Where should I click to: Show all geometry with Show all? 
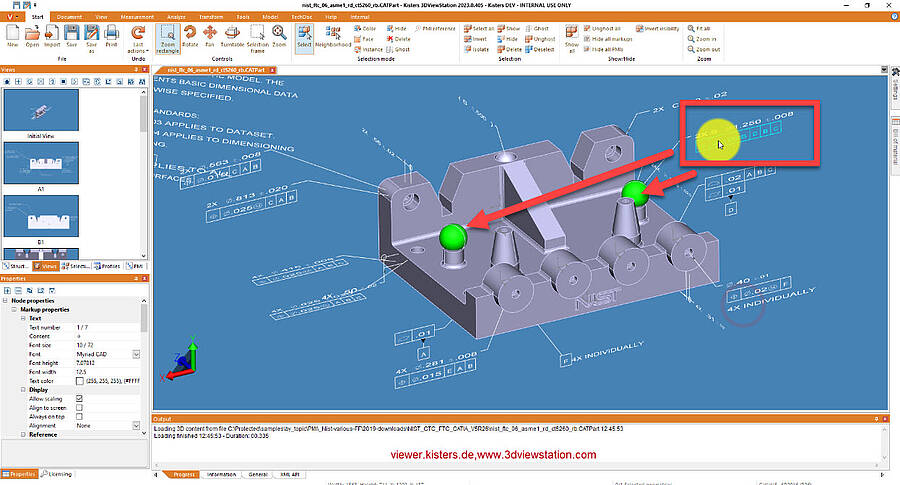(x=572, y=39)
